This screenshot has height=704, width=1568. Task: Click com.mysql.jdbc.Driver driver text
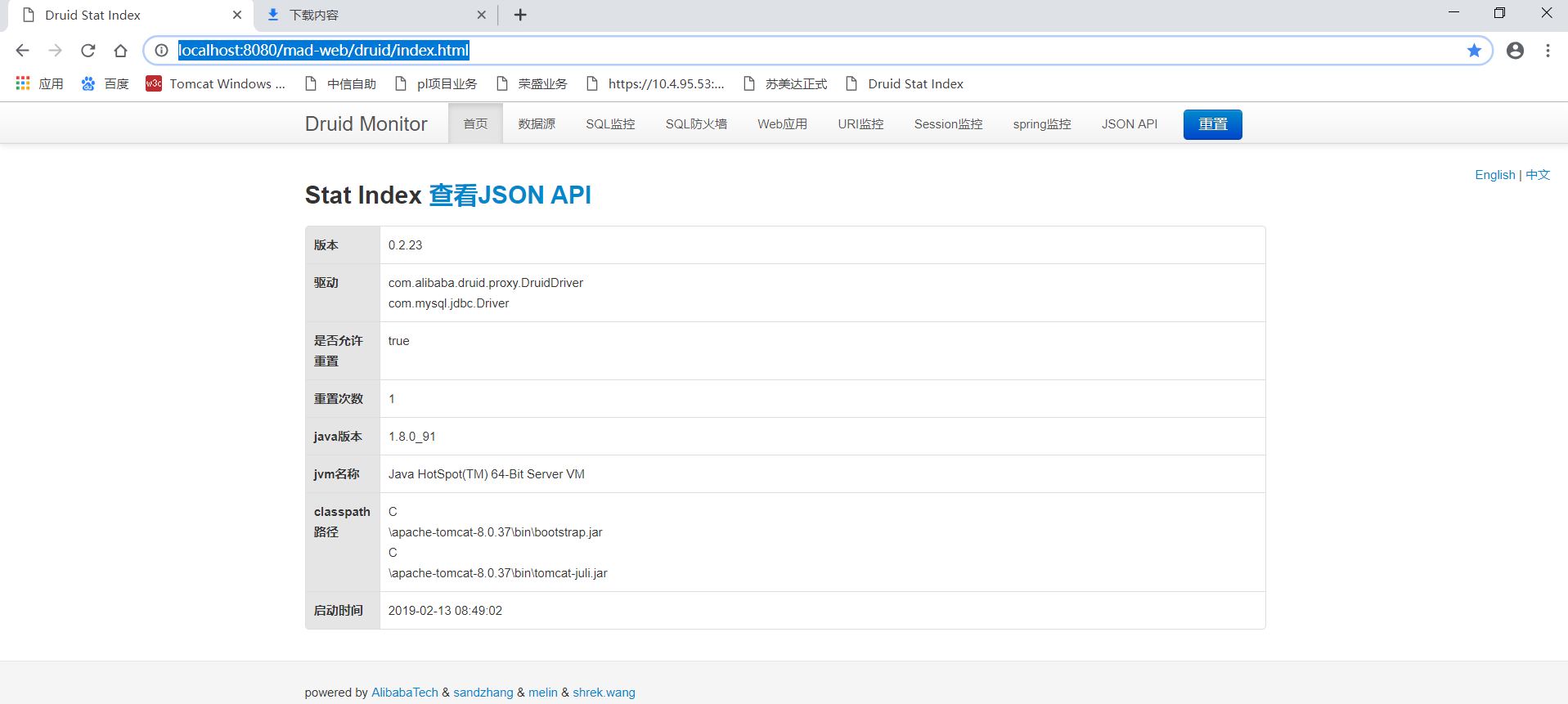(448, 303)
